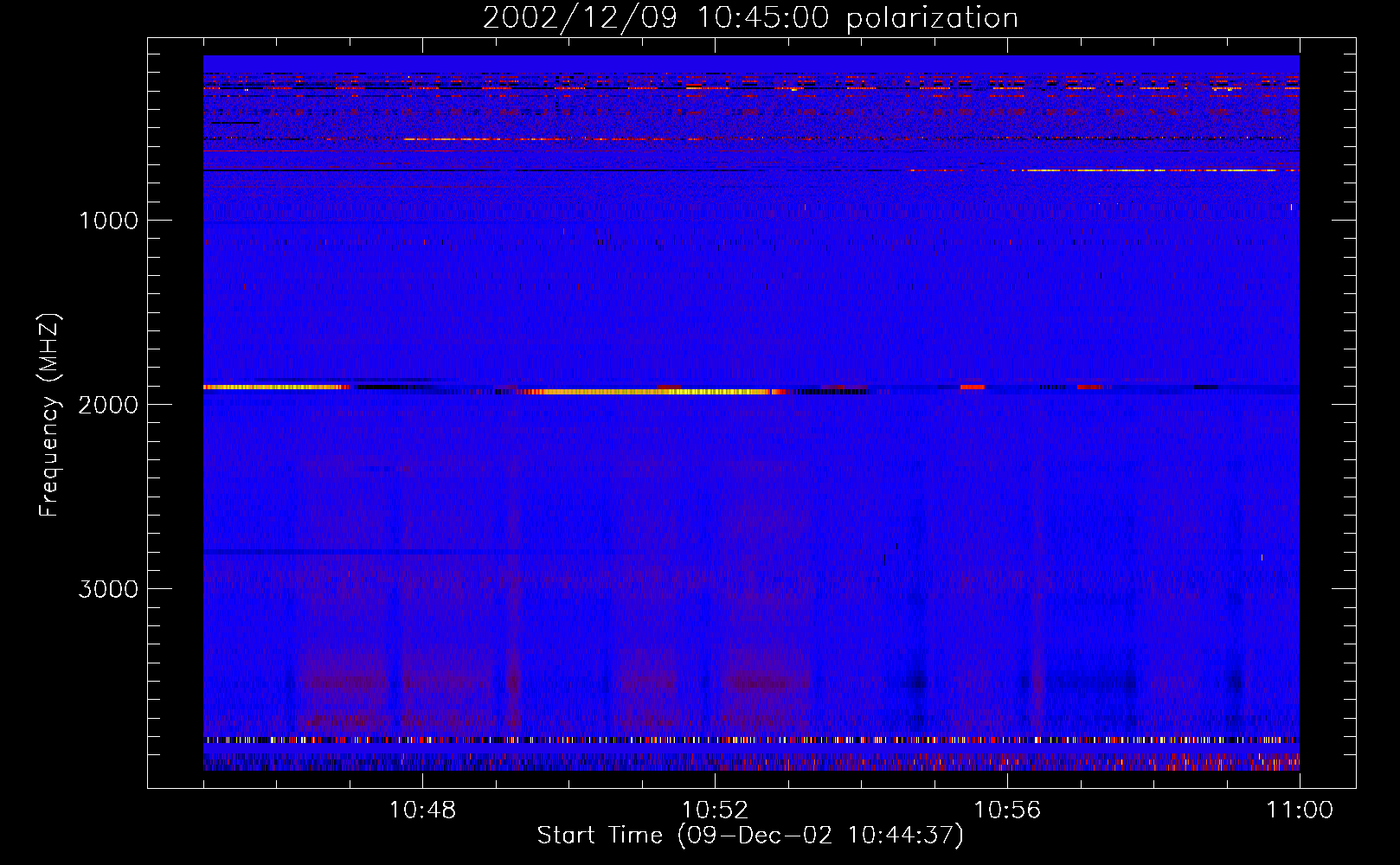Click the plot title '2002/12/09 10:45:00 polarization'
Viewport: 1400px width, 865px height.
coord(750,17)
